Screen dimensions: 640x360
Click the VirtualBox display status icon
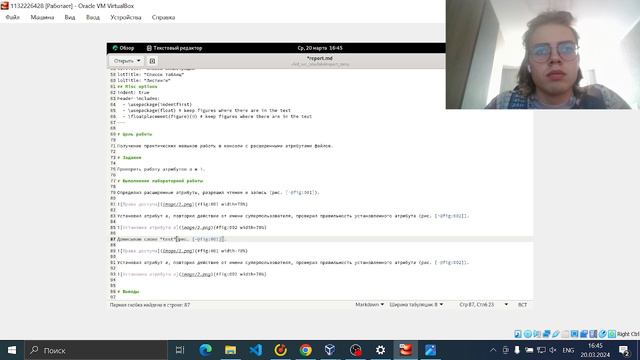[x=574, y=334]
